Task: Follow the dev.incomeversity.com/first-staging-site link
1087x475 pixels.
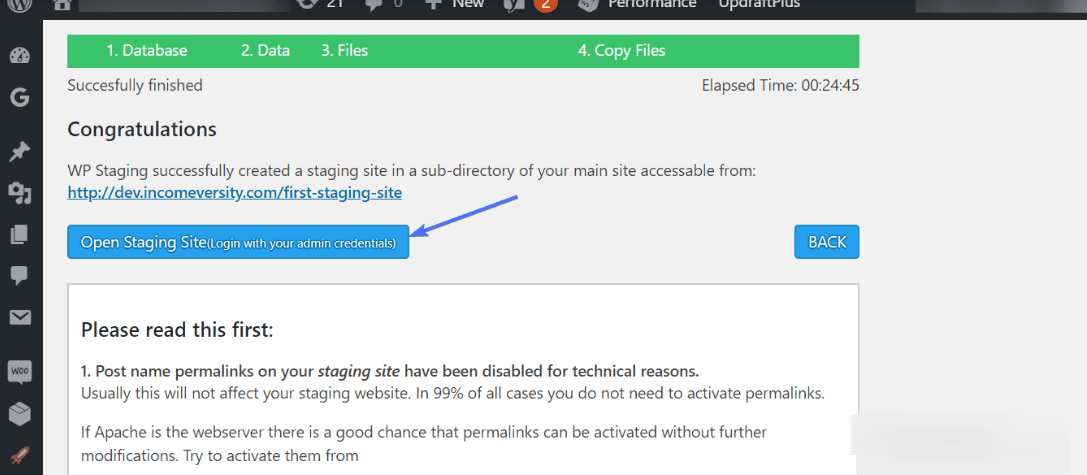Action: coord(234,193)
